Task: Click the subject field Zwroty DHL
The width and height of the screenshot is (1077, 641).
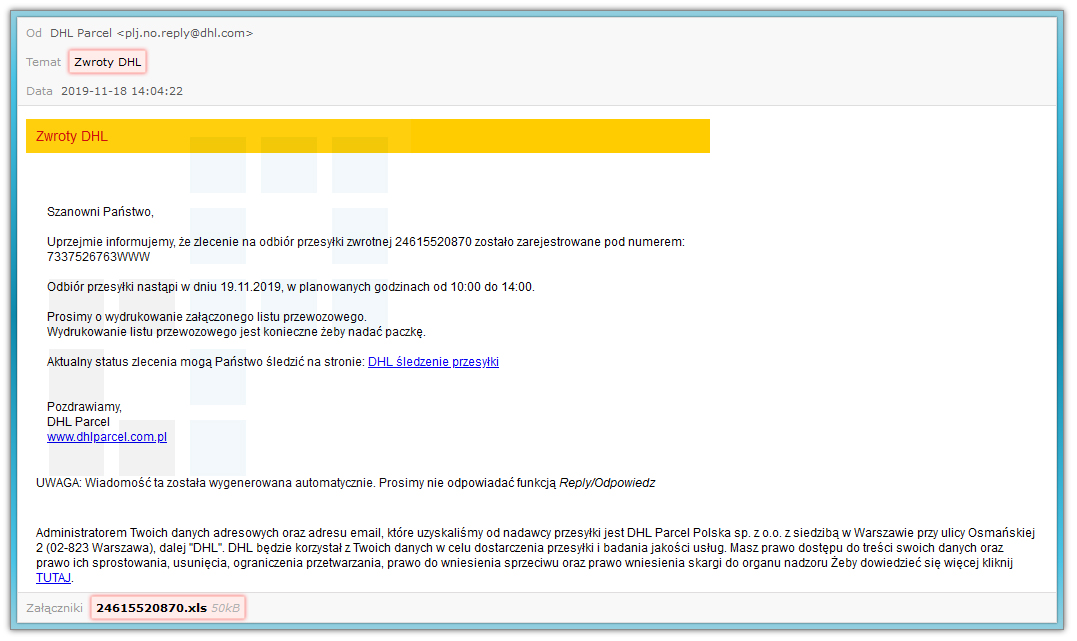Action: (x=108, y=62)
